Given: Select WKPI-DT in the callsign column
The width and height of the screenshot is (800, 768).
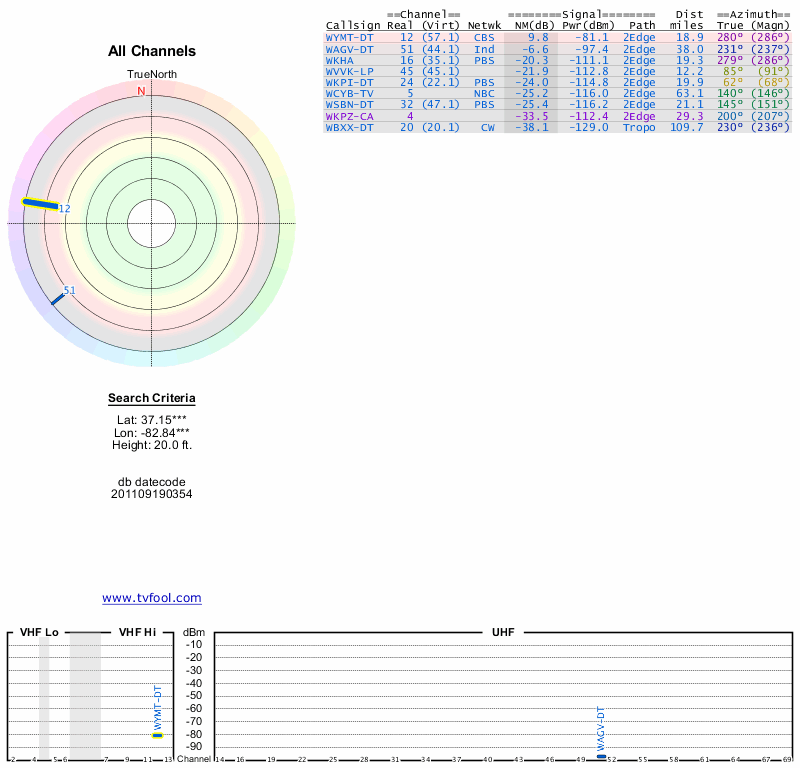Looking at the screenshot, I should pos(349,82).
